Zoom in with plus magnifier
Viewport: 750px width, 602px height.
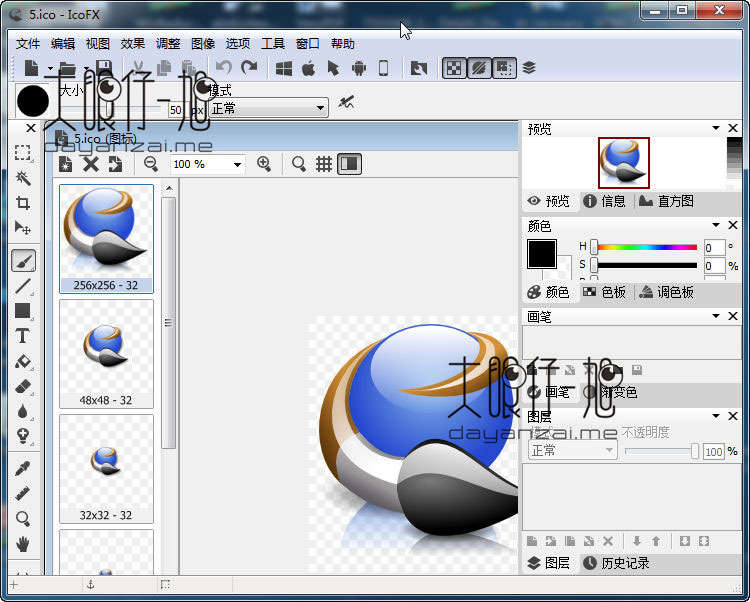(x=264, y=164)
